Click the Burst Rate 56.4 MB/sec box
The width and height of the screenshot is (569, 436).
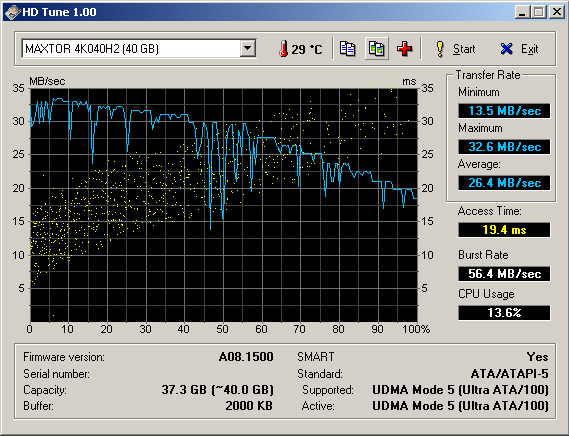pos(504,273)
